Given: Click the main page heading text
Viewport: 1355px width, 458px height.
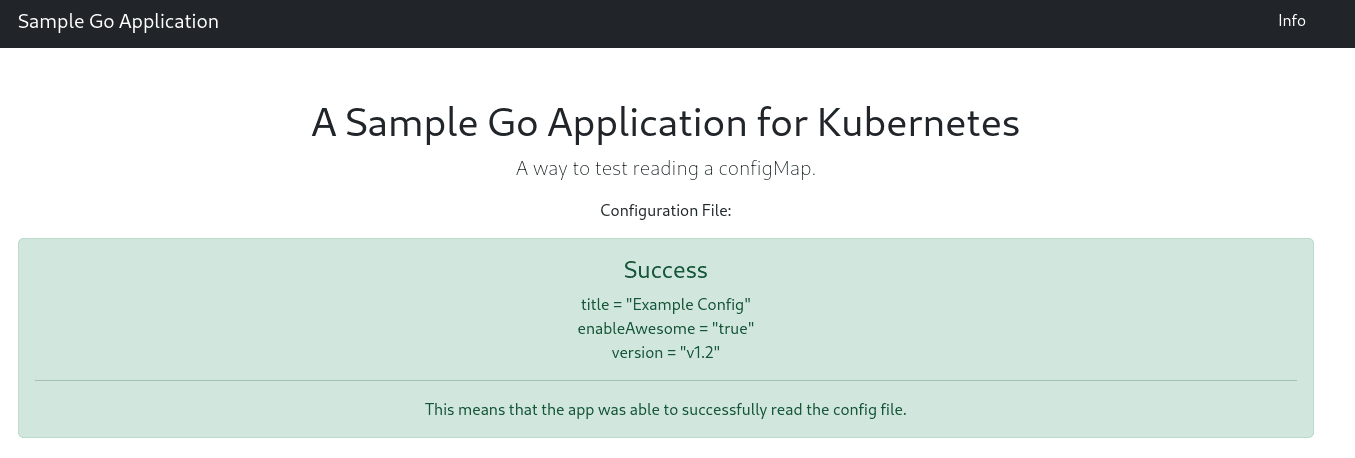Looking at the screenshot, I should (x=665, y=123).
